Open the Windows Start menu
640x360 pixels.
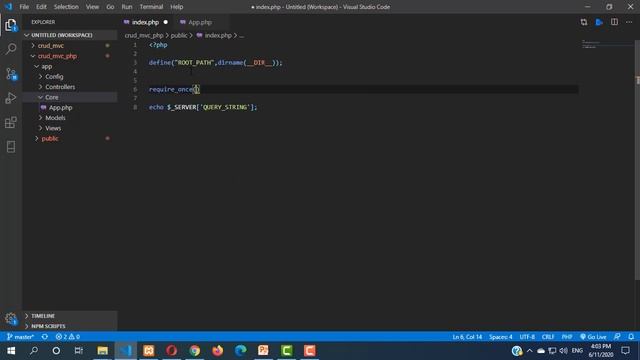pyautogui.click(x=11, y=351)
